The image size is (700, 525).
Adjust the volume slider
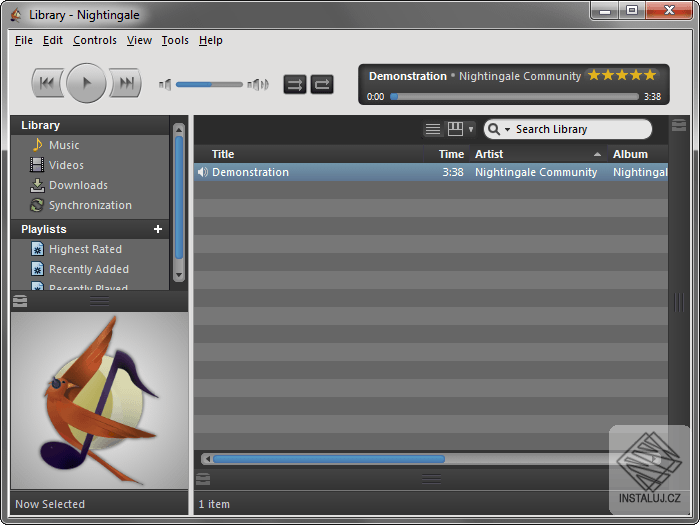point(209,84)
